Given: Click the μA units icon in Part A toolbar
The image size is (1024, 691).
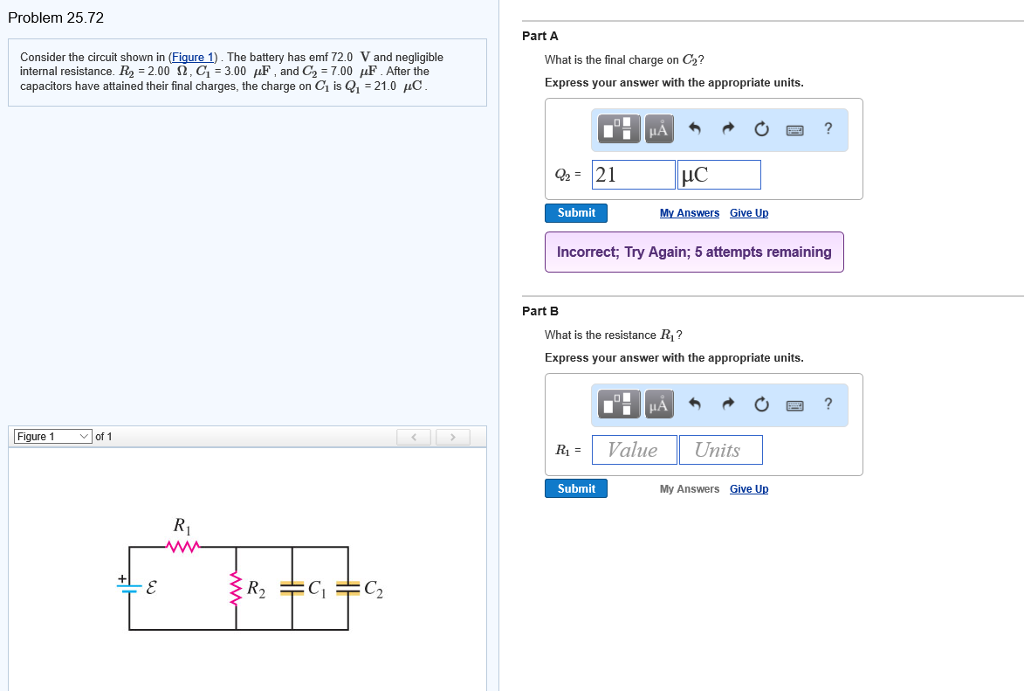Looking at the screenshot, I should [658, 128].
